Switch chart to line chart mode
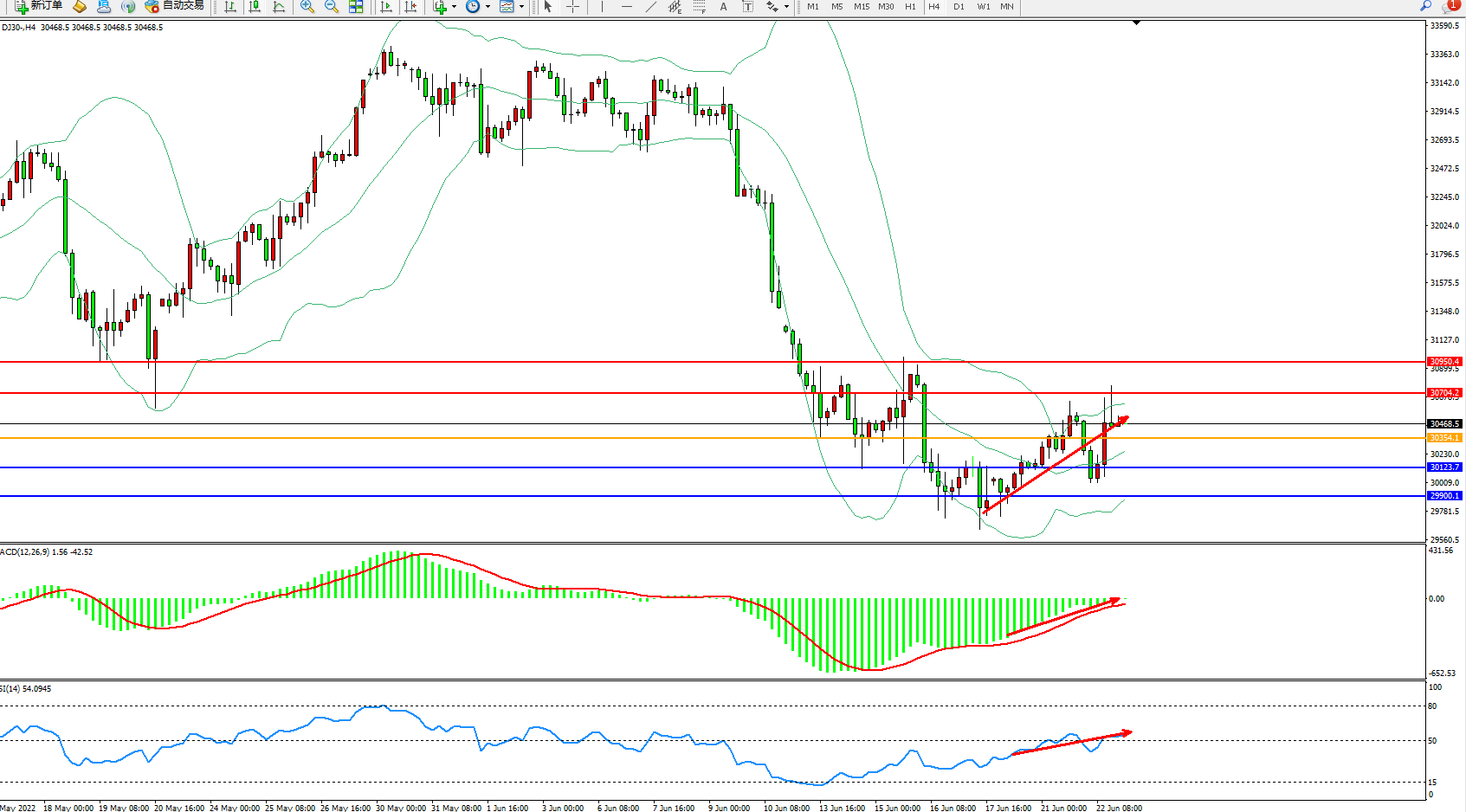Image resolution: width=1466 pixels, height=812 pixels. coord(279,7)
